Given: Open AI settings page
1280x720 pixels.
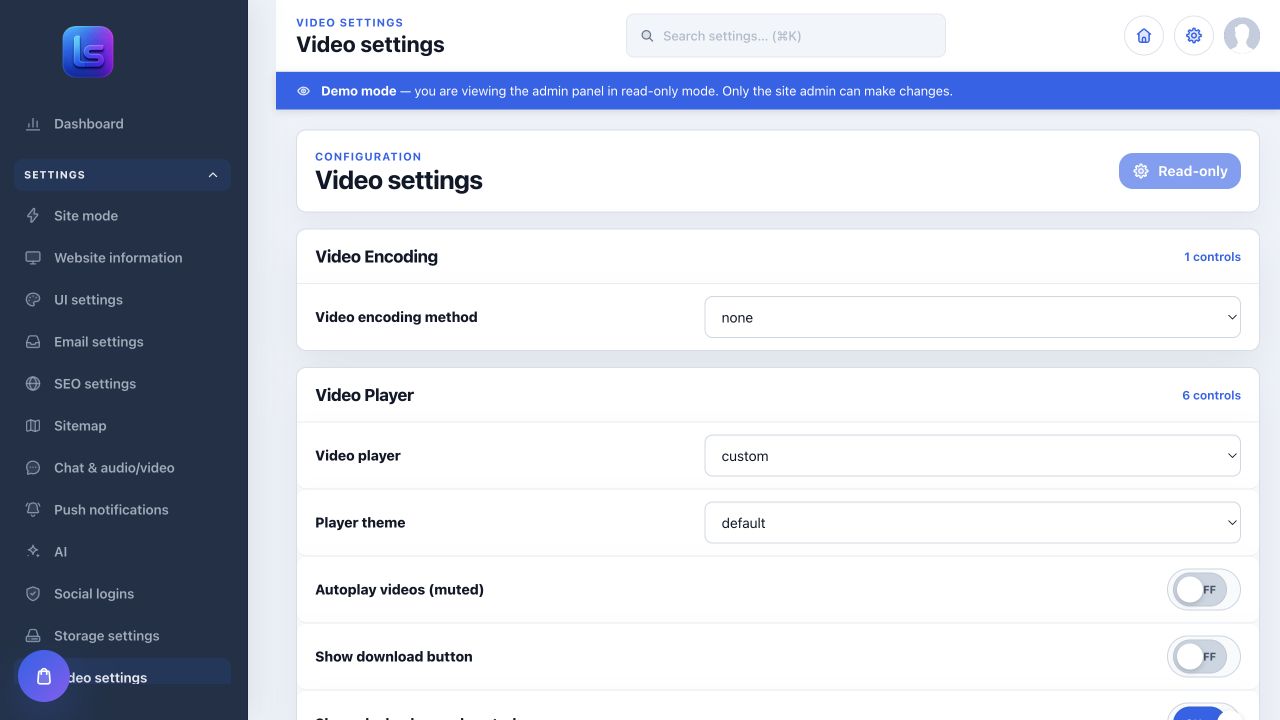Looking at the screenshot, I should pos(122,552).
